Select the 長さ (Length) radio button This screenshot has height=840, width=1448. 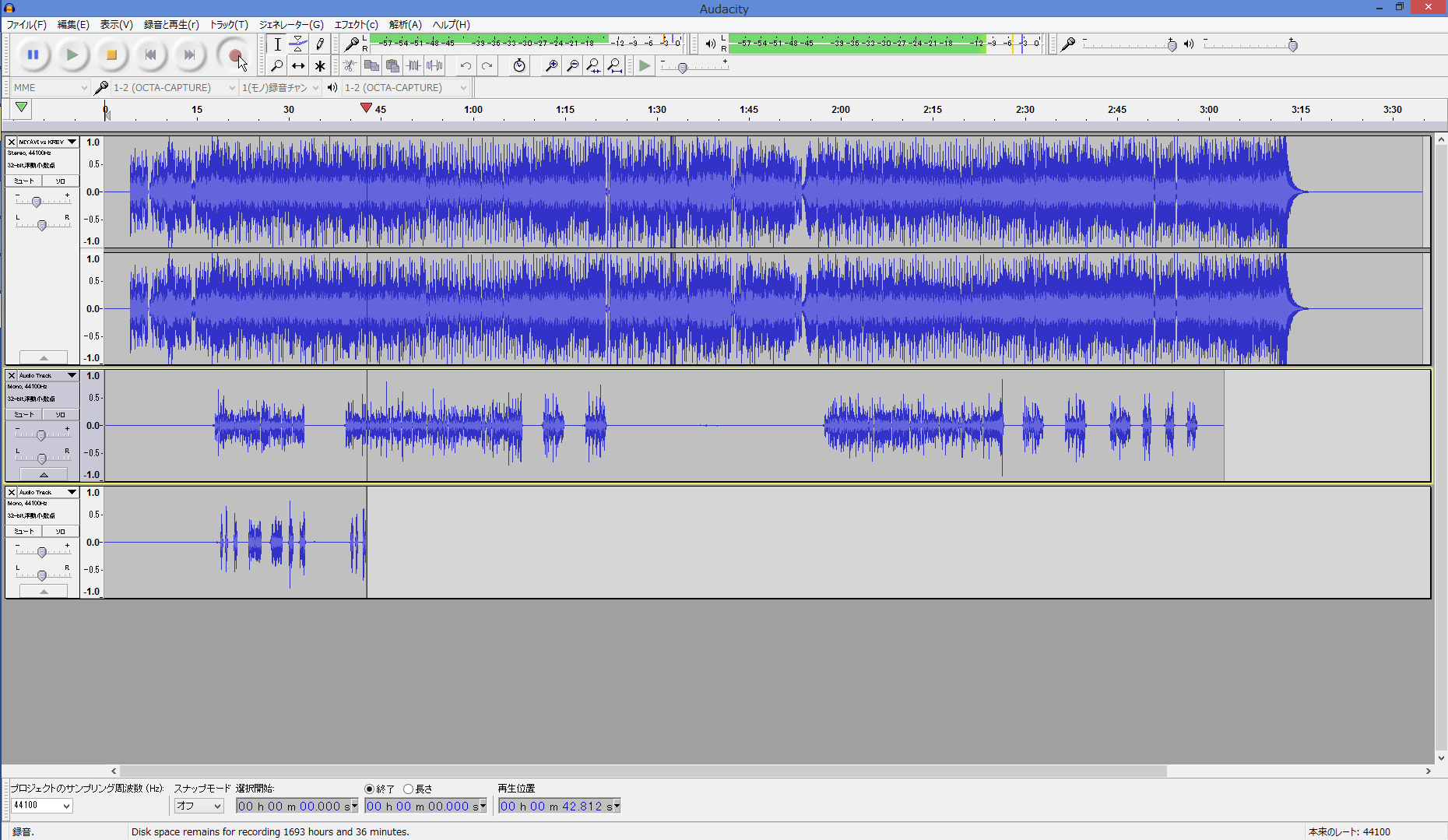(x=408, y=789)
